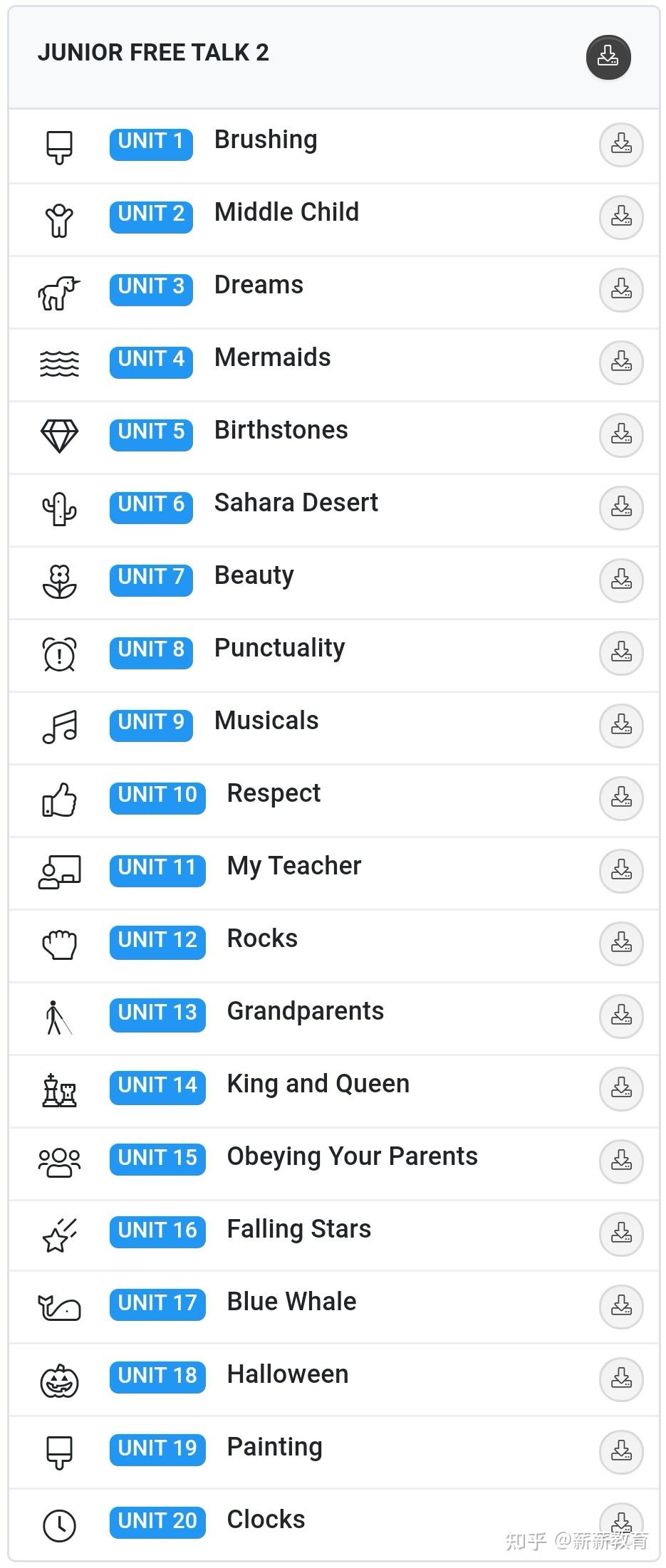Viewport: 666px width, 1568px height.
Task: Click the alarm clock icon for Punctuality
Action: (x=59, y=654)
